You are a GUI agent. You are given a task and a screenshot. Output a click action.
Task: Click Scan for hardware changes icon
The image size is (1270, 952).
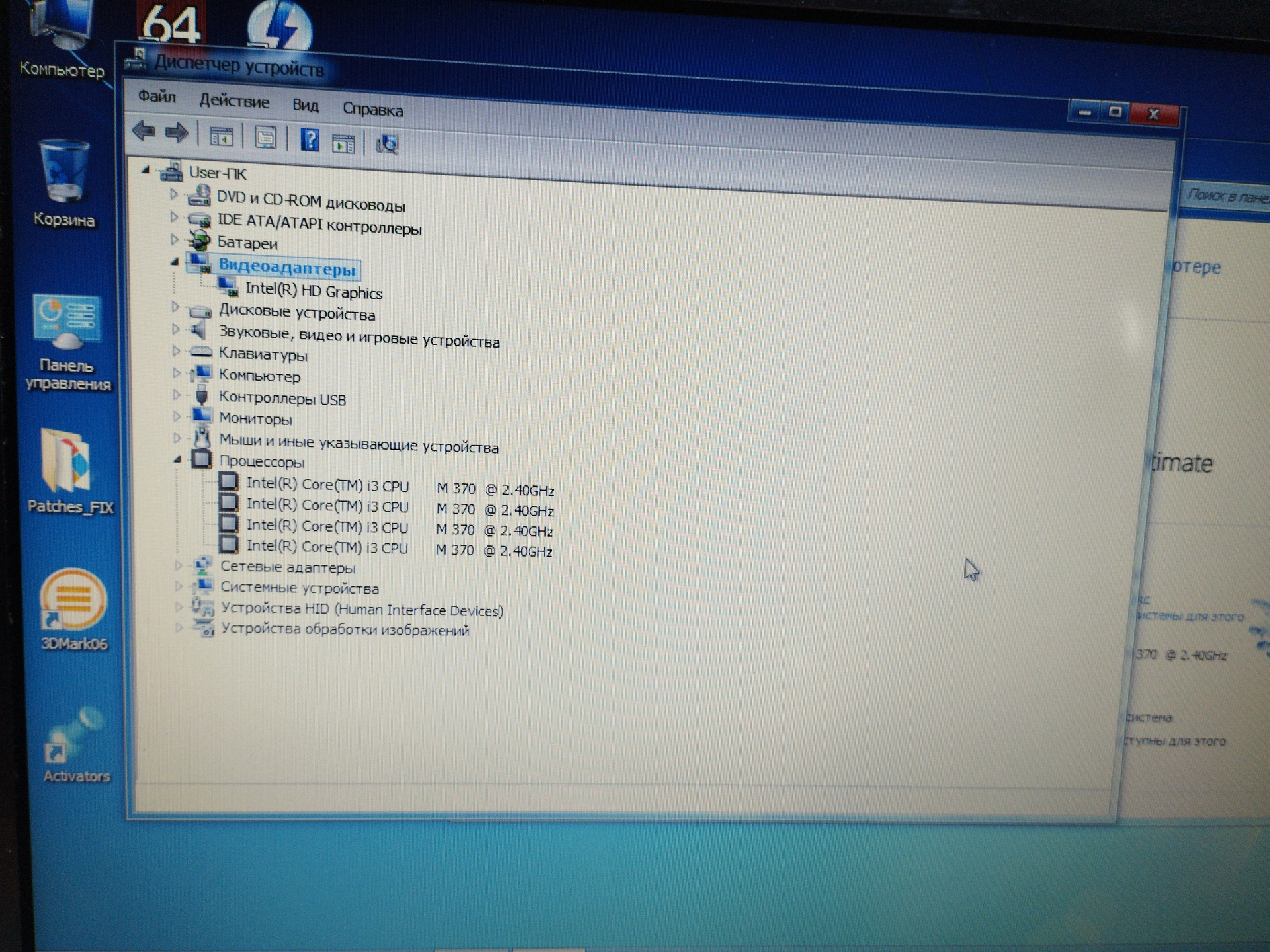pos(386,143)
